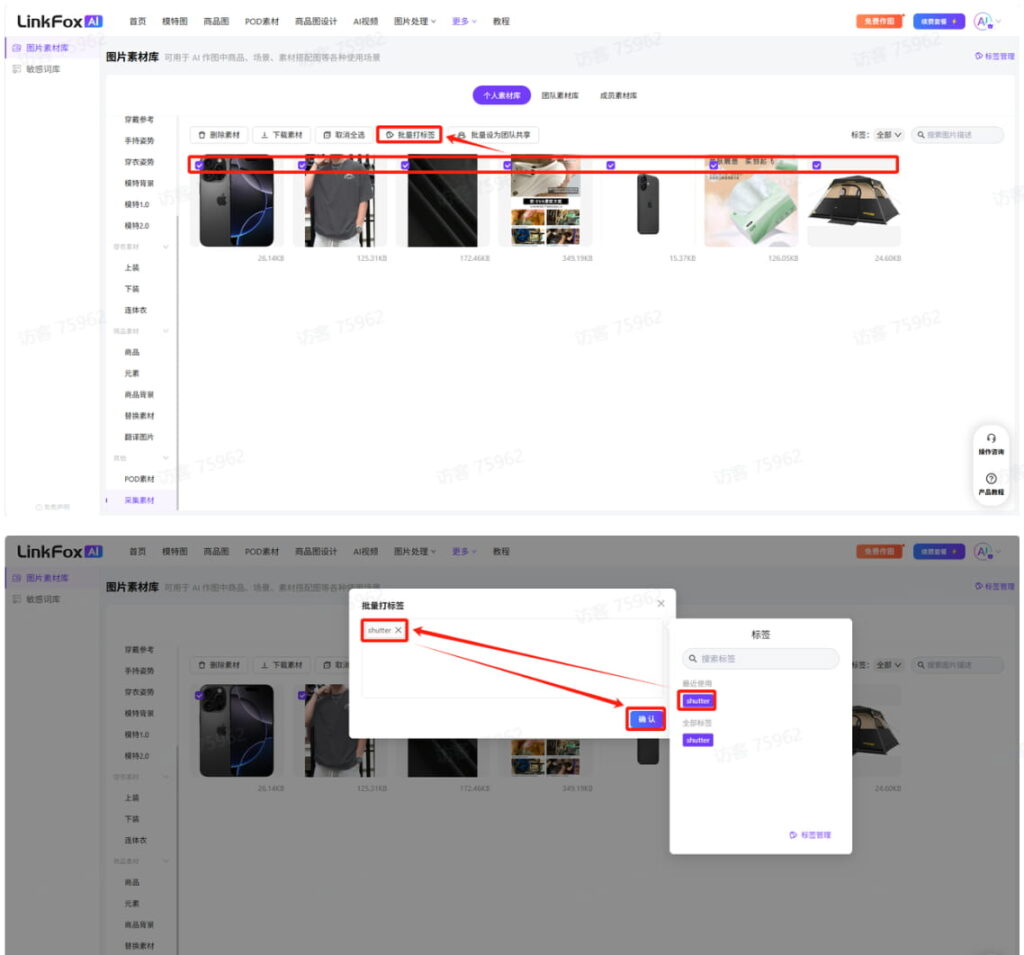The height and width of the screenshot is (955, 1024).
Task: Remove the shutter tag using its X
Action: tap(398, 630)
